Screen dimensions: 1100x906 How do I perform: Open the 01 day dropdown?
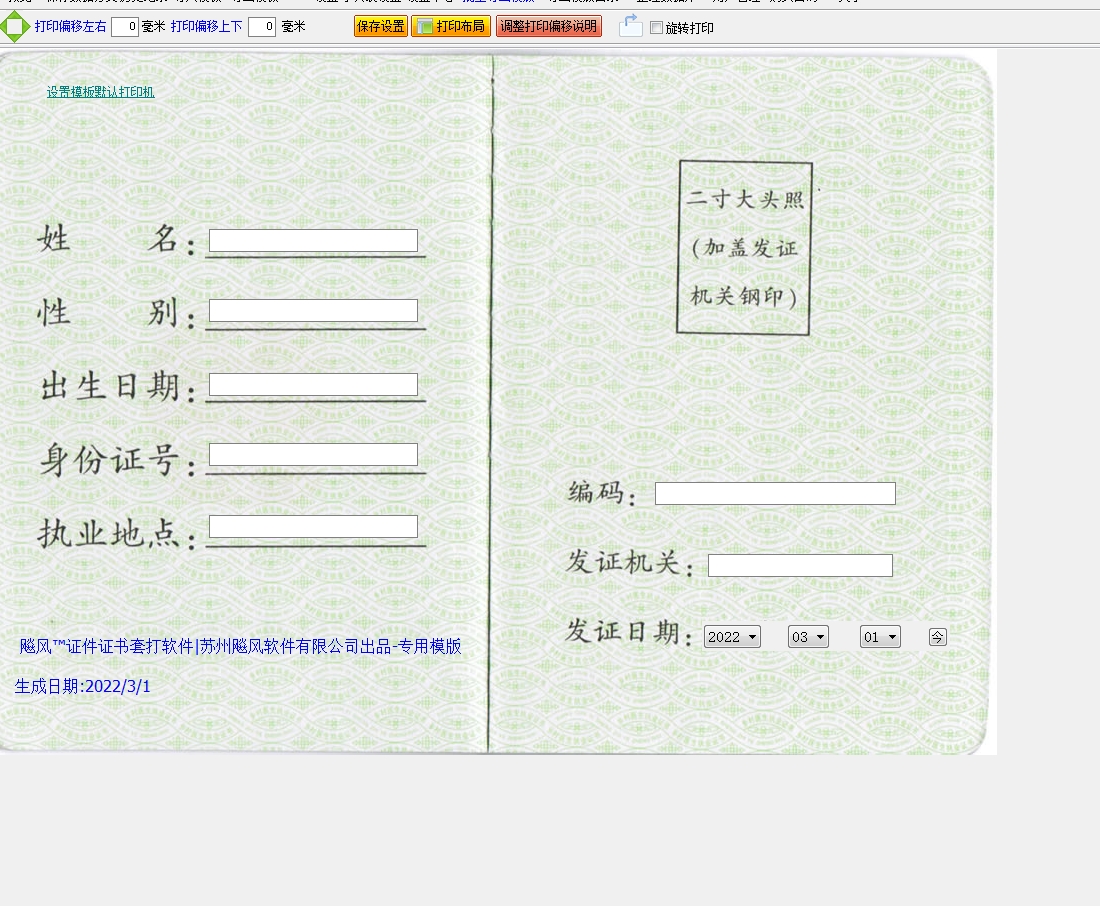tap(880, 637)
